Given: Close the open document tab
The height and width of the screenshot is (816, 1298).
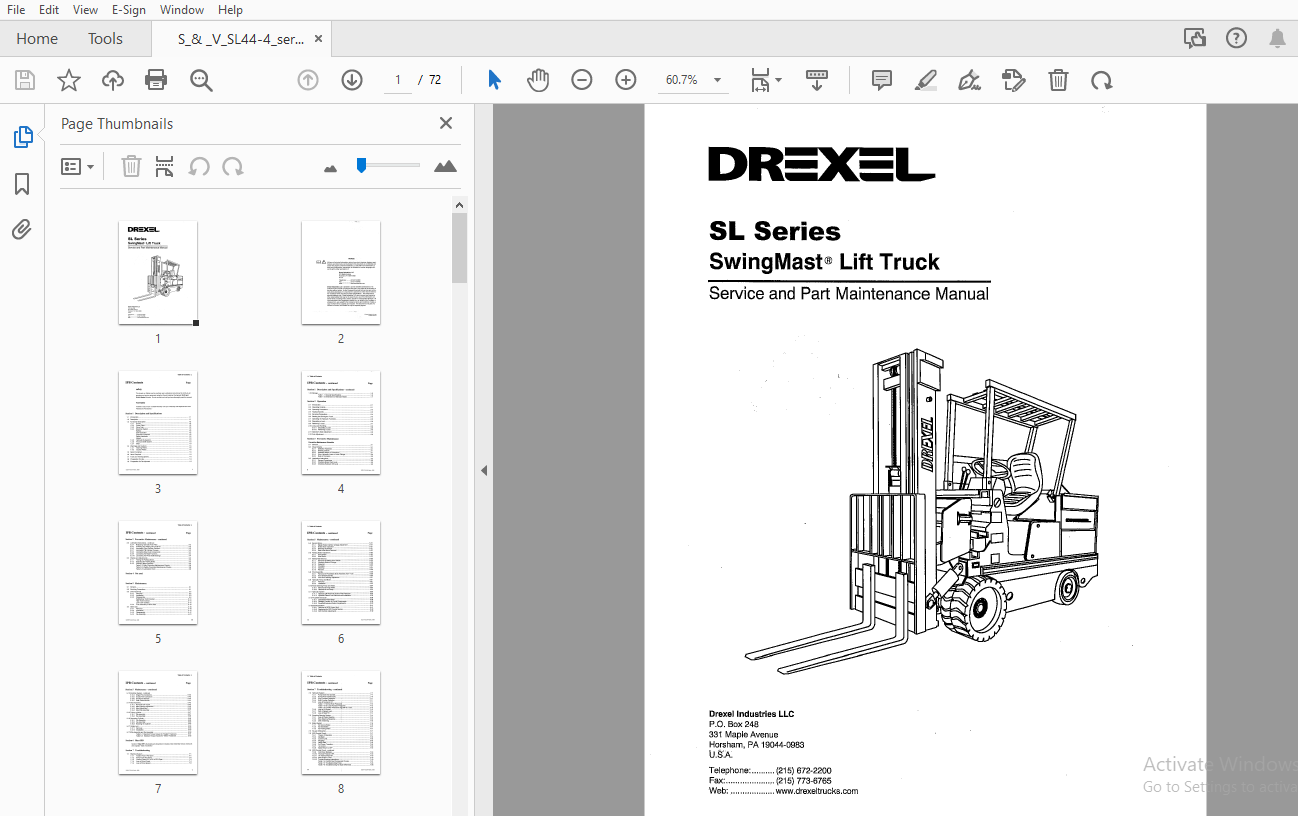Looking at the screenshot, I should pyautogui.click(x=318, y=39).
